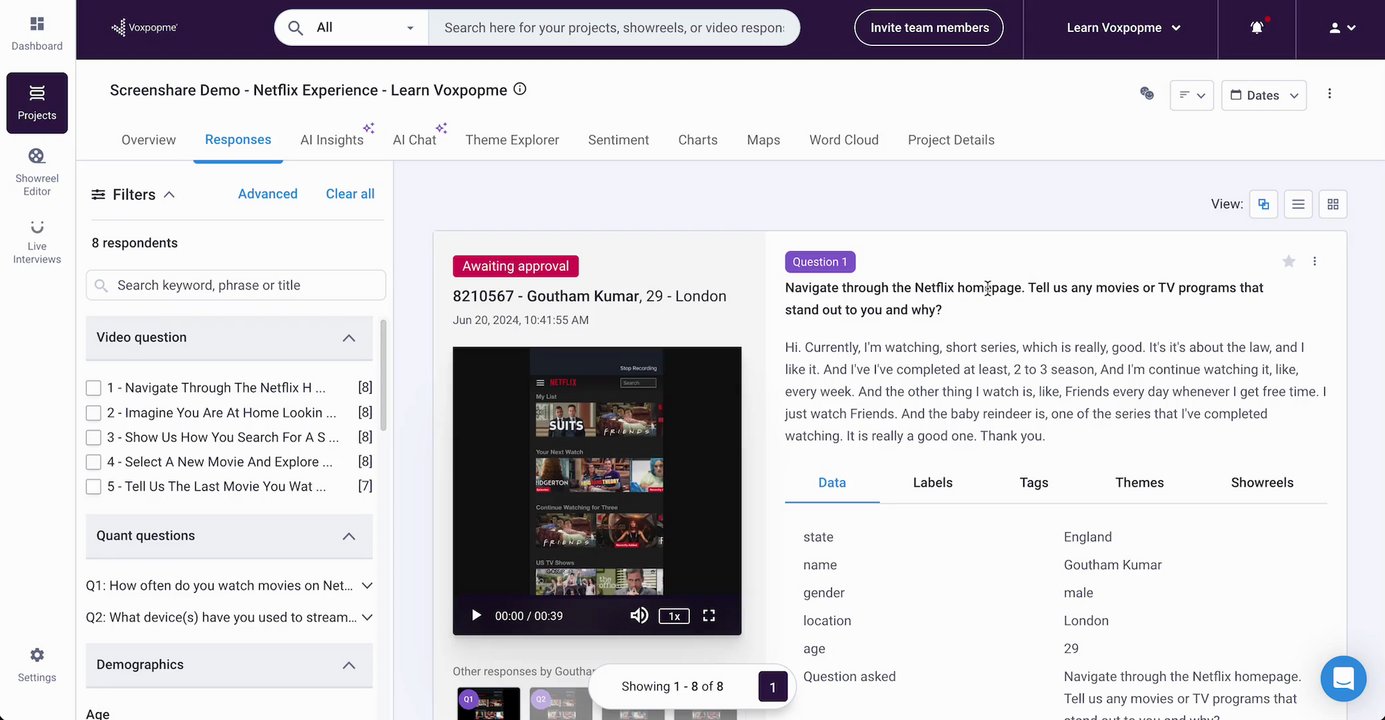Image resolution: width=1385 pixels, height=720 pixels.
Task: Select the Showreels tab in response
Action: coord(1262,482)
